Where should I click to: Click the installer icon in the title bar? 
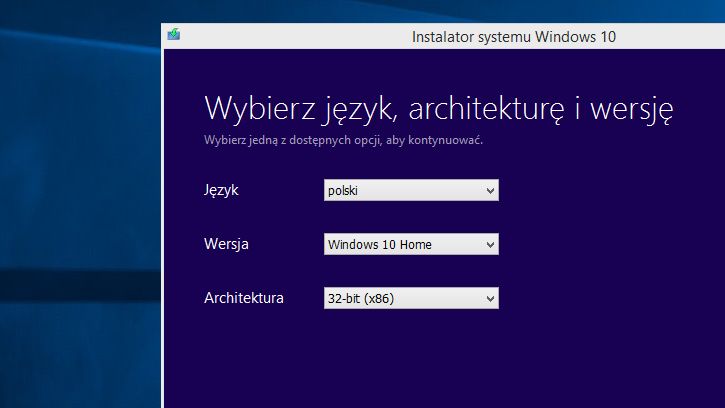click(x=174, y=34)
